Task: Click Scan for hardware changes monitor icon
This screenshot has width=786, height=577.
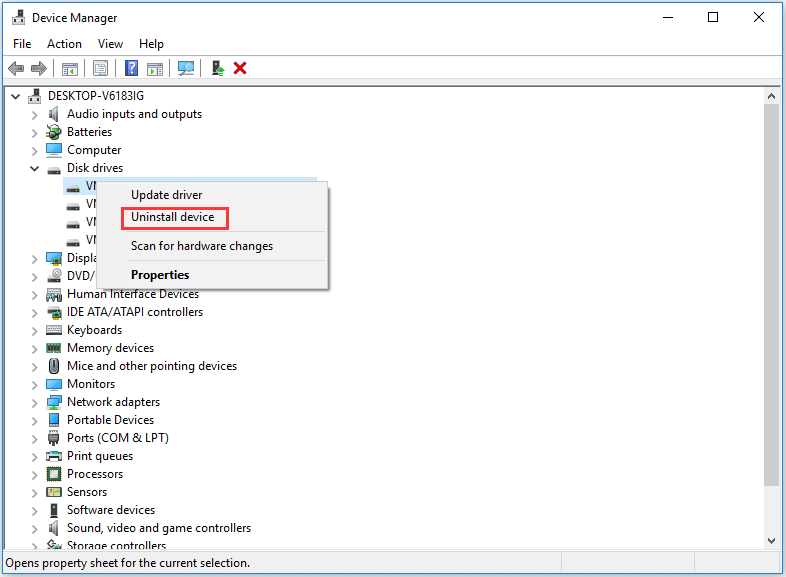Action: [x=186, y=68]
